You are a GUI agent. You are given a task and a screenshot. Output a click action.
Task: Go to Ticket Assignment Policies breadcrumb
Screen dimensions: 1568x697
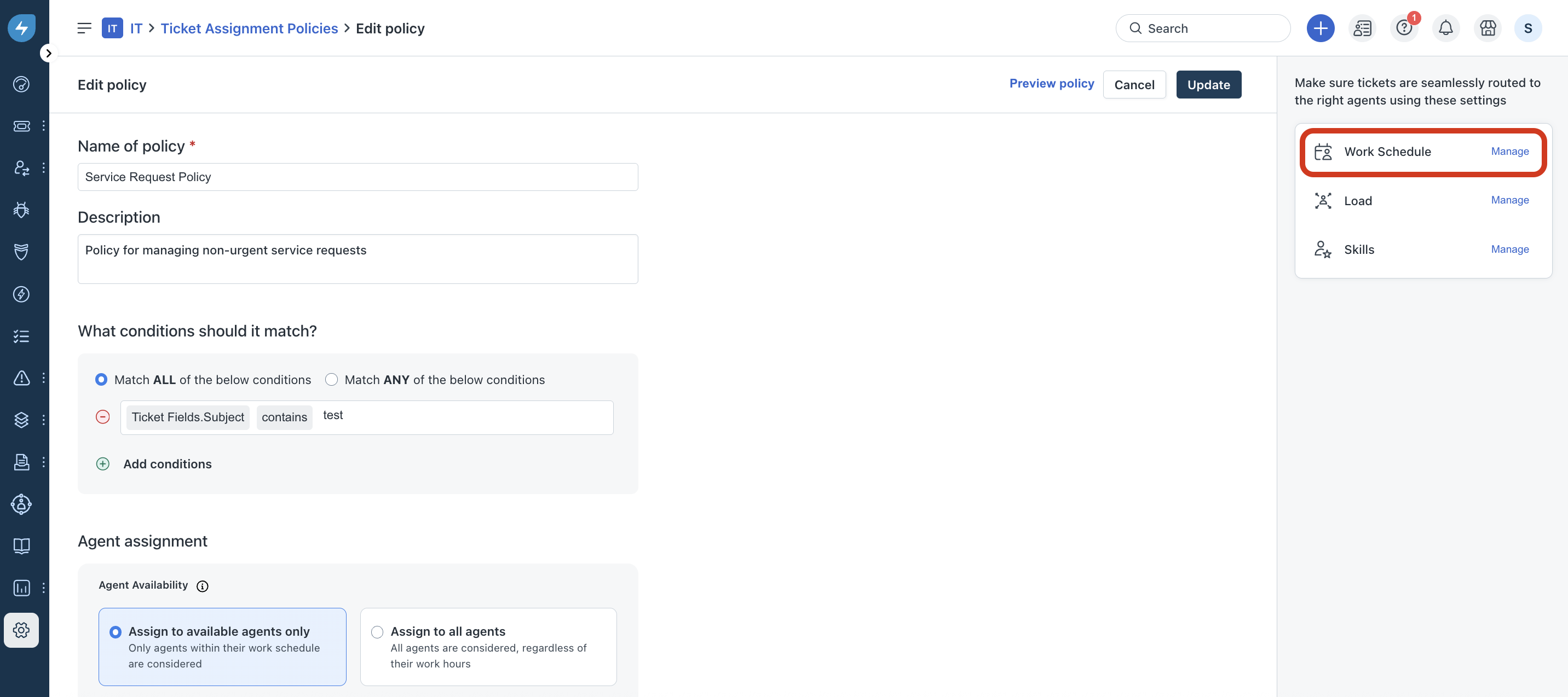[x=249, y=28]
